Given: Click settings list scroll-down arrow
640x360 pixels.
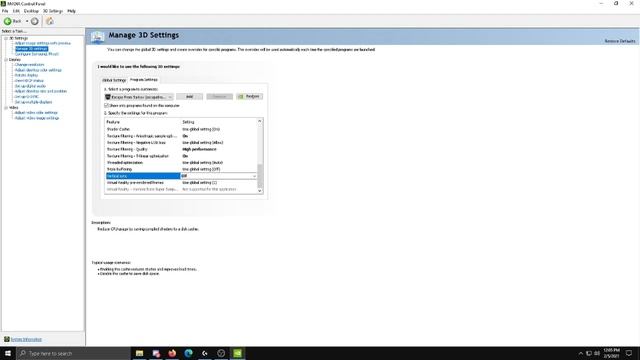Looking at the screenshot, I should (x=260, y=191).
